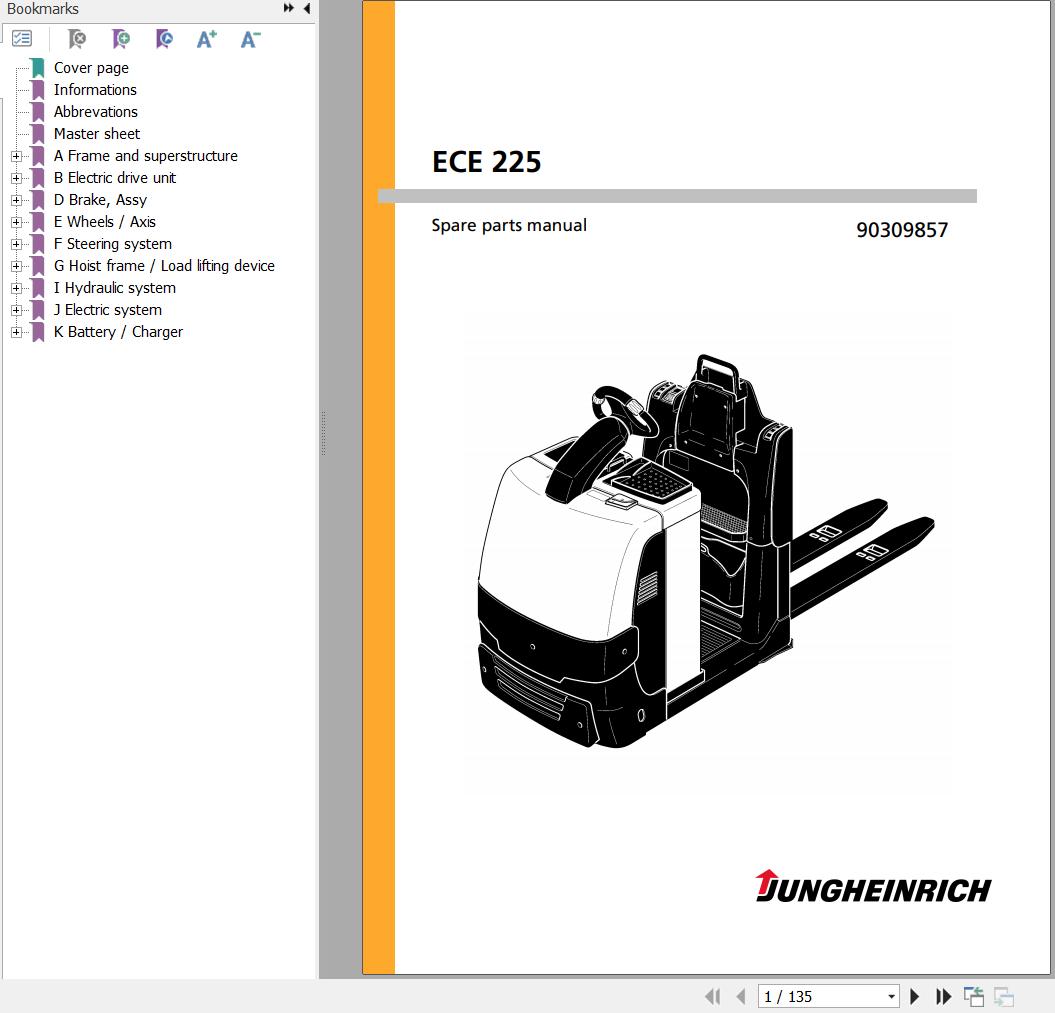The image size is (1055, 1013).
Task: Go to the next page arrow
Action: coord(914,996)
